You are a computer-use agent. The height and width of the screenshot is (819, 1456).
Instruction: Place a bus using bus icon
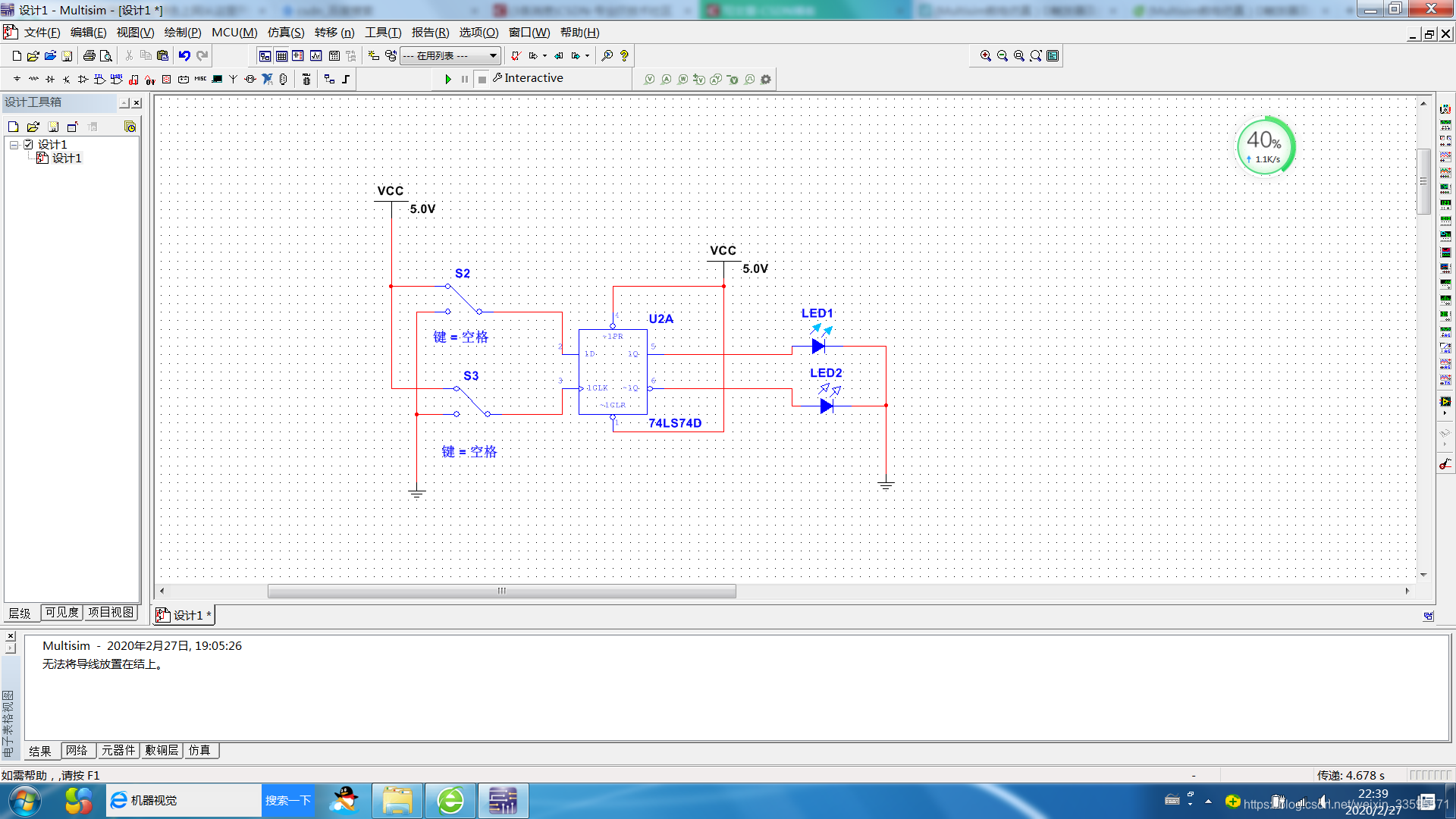346,79
